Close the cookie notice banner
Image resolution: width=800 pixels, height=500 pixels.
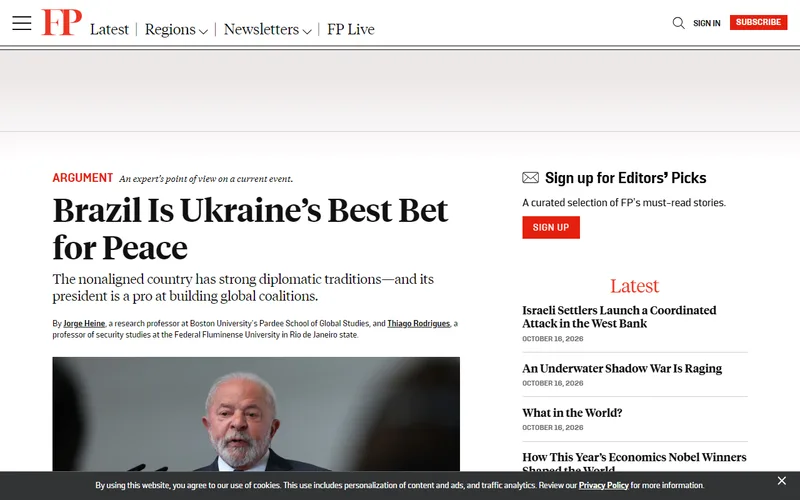(782, 481)
